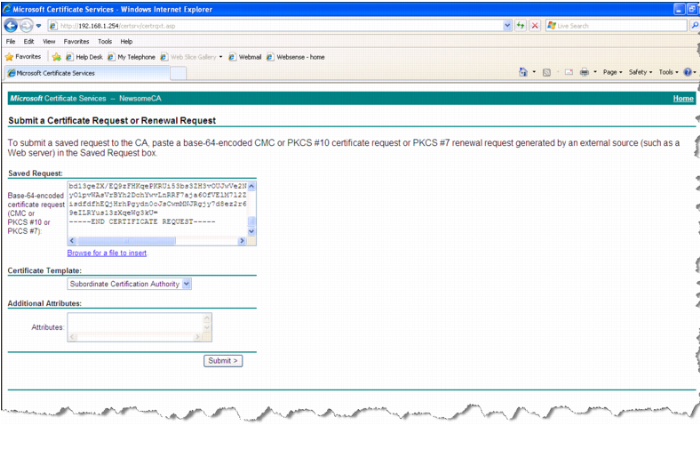Open the Help menu
Viewport: 700px width, 449px height.
126,42
